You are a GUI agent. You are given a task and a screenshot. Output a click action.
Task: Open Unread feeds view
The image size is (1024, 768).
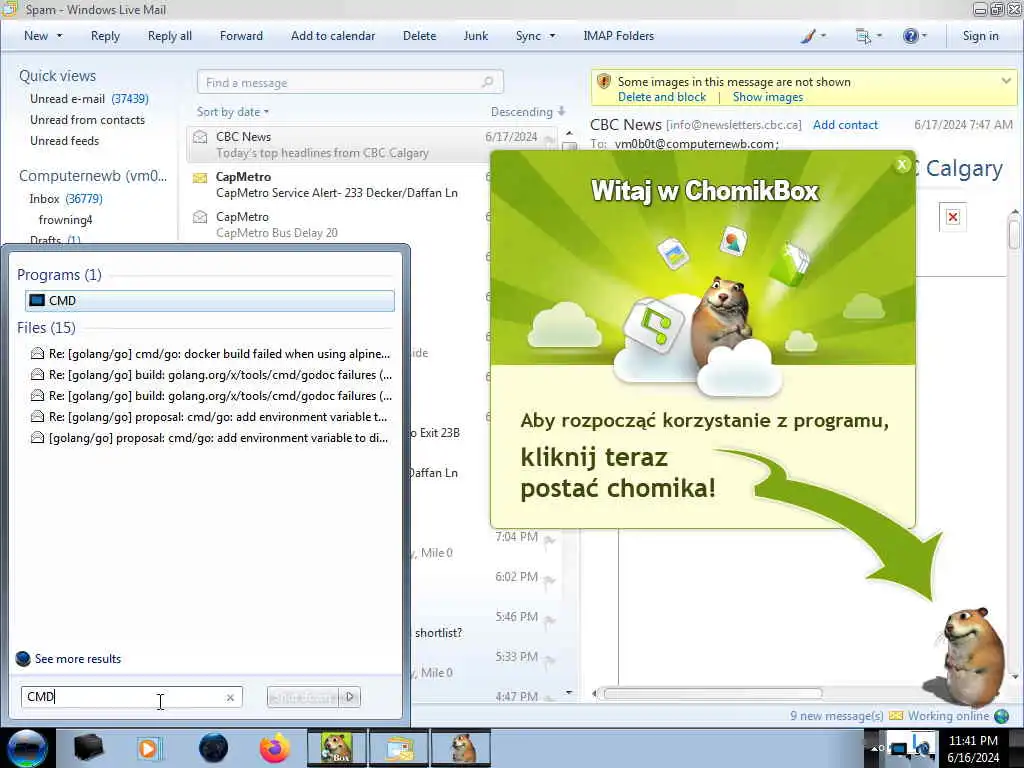click(x=65, y=140)
